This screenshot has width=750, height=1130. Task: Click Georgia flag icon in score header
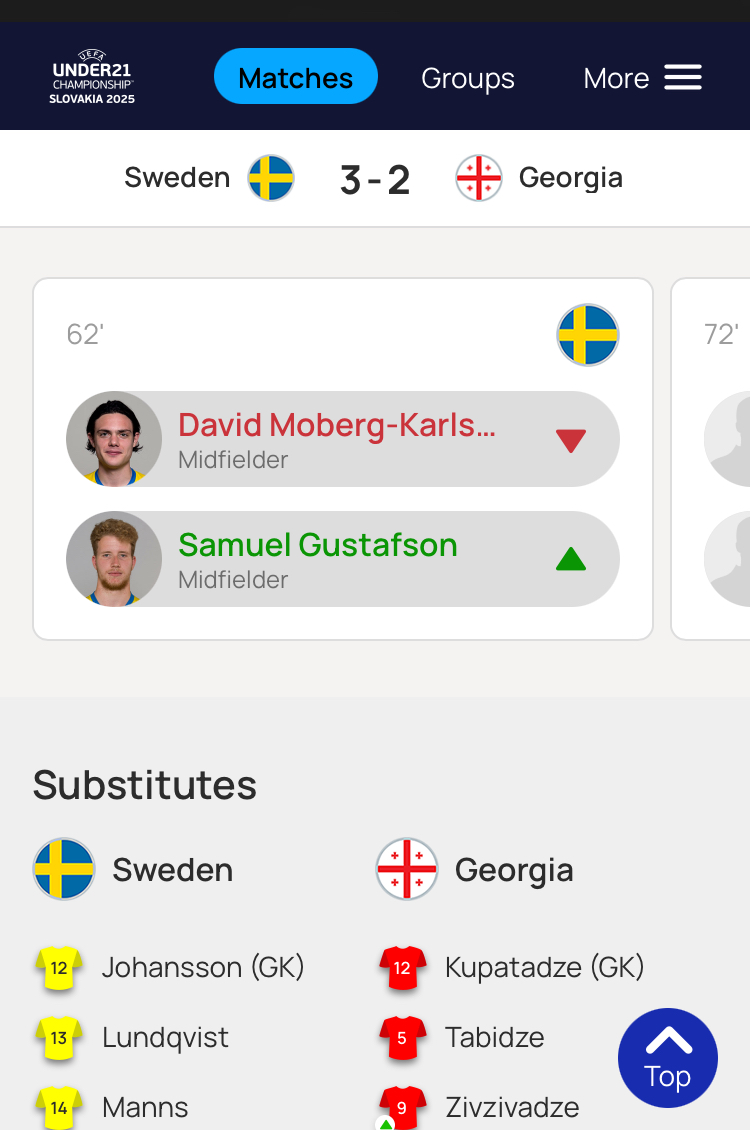pos(479,178)
